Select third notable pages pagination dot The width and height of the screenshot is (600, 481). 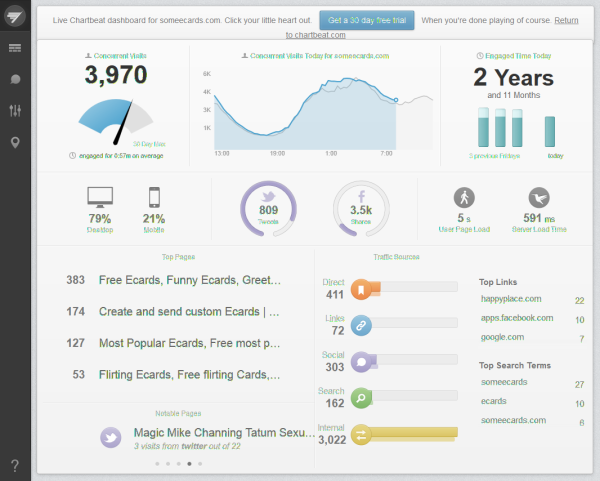click(179, 464)
